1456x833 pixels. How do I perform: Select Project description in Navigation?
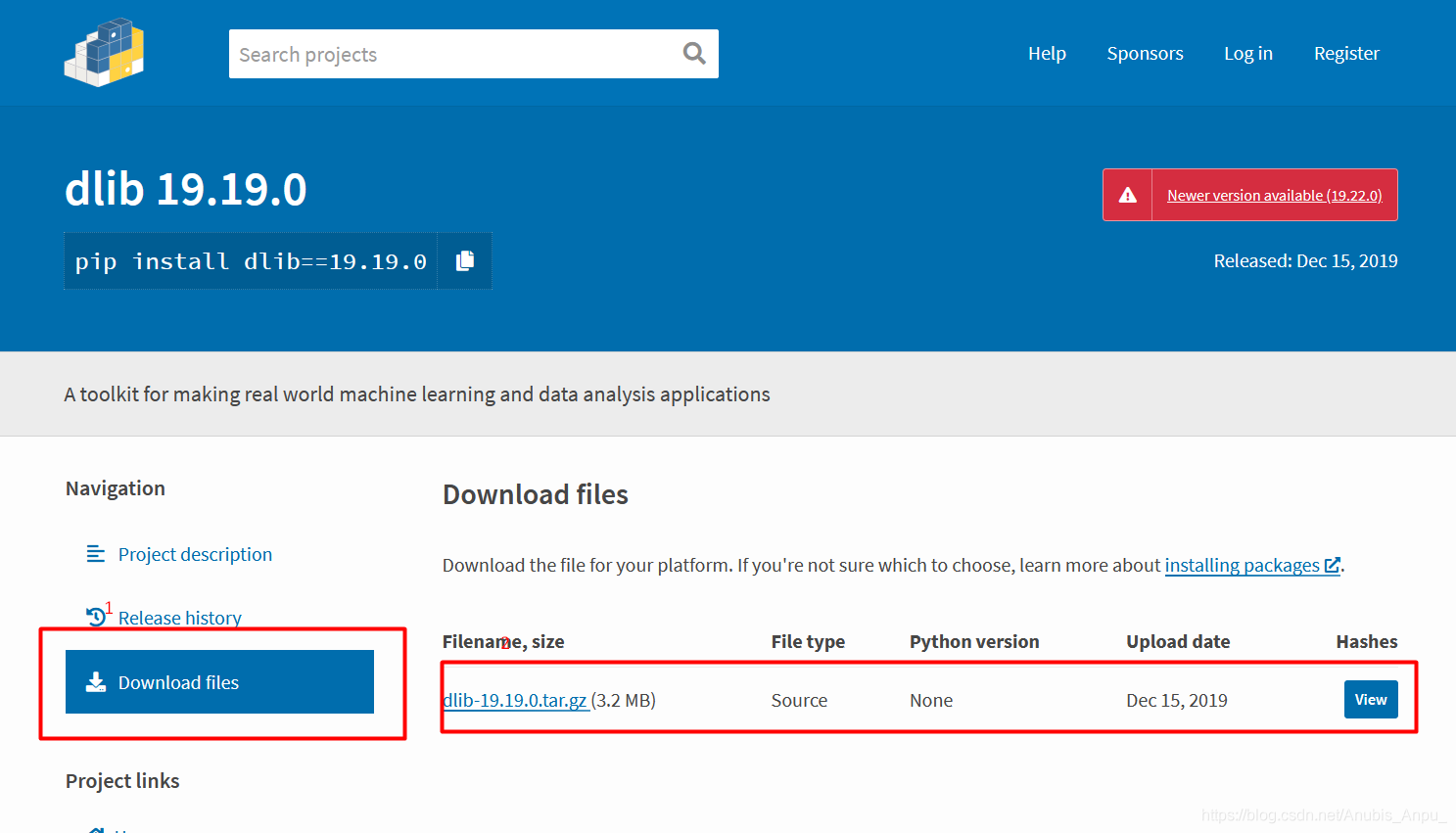click(195, 554)
